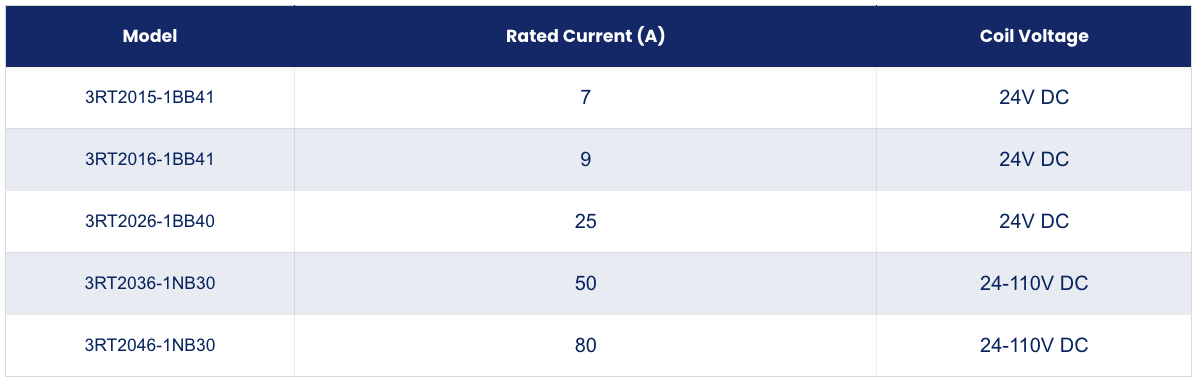Viewport: 1200px width, 386px height.
Task: Select model 3RT2046-1NB30 cell
Action: pos(150,346)
